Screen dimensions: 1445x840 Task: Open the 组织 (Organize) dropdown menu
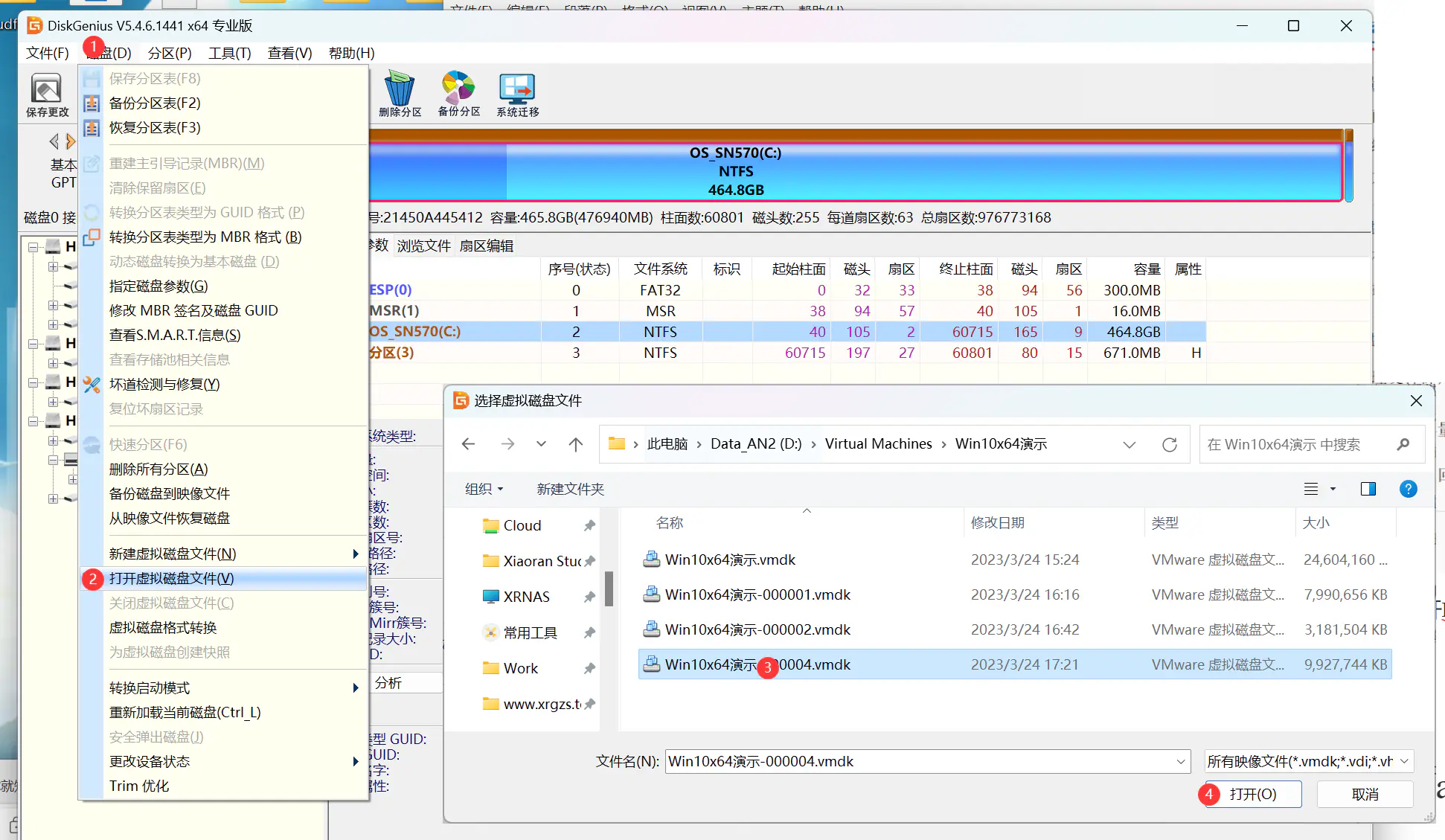tap(484, 489)
